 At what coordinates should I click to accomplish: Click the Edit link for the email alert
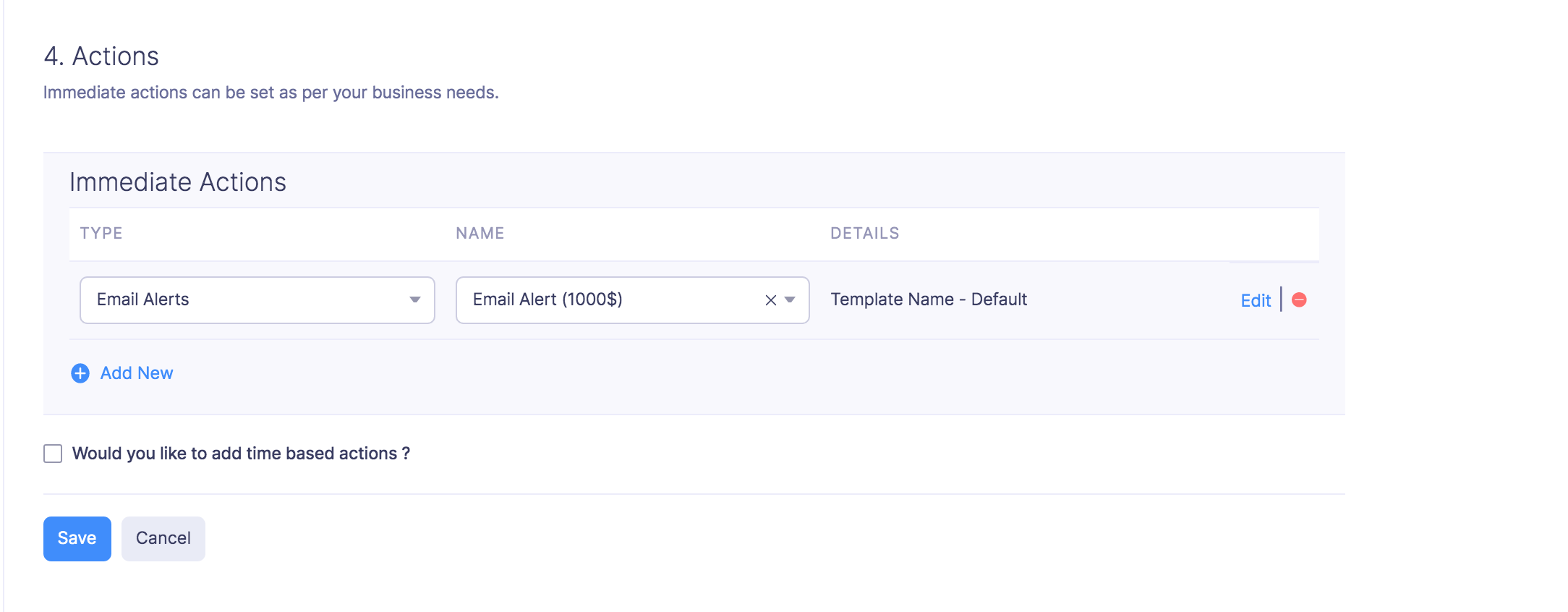(x=1256, y=300)
